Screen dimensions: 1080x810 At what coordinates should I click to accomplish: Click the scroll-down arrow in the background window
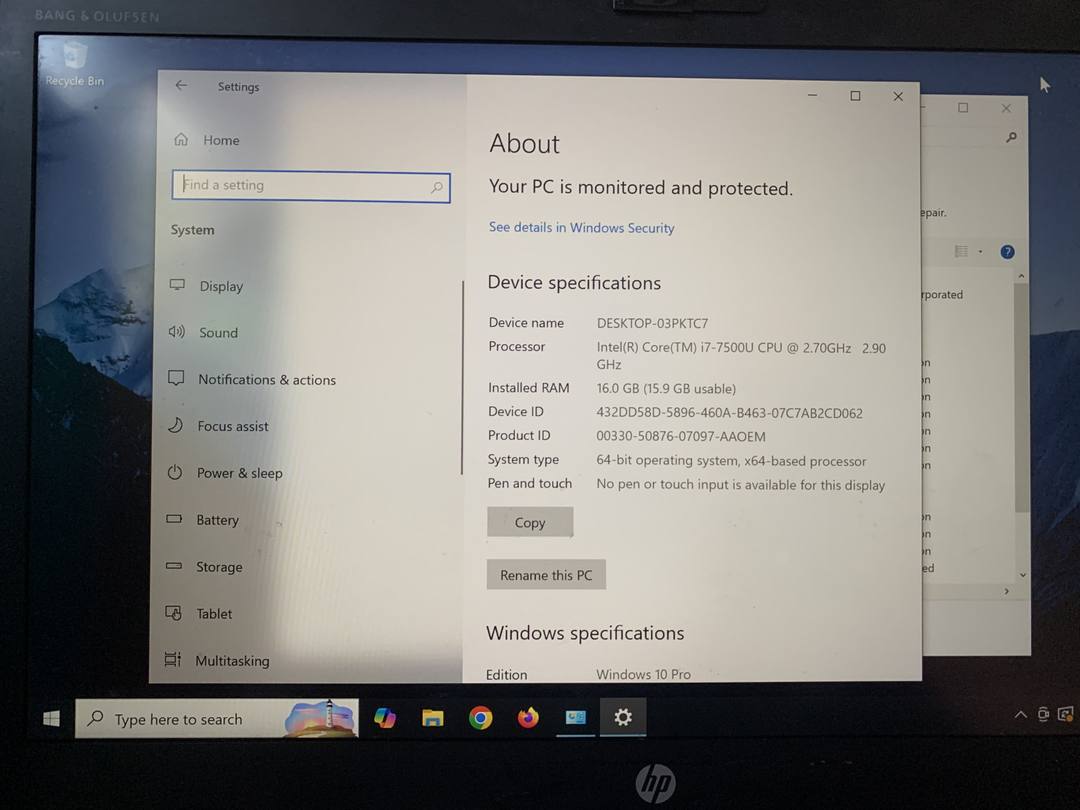click(1023, 574)
